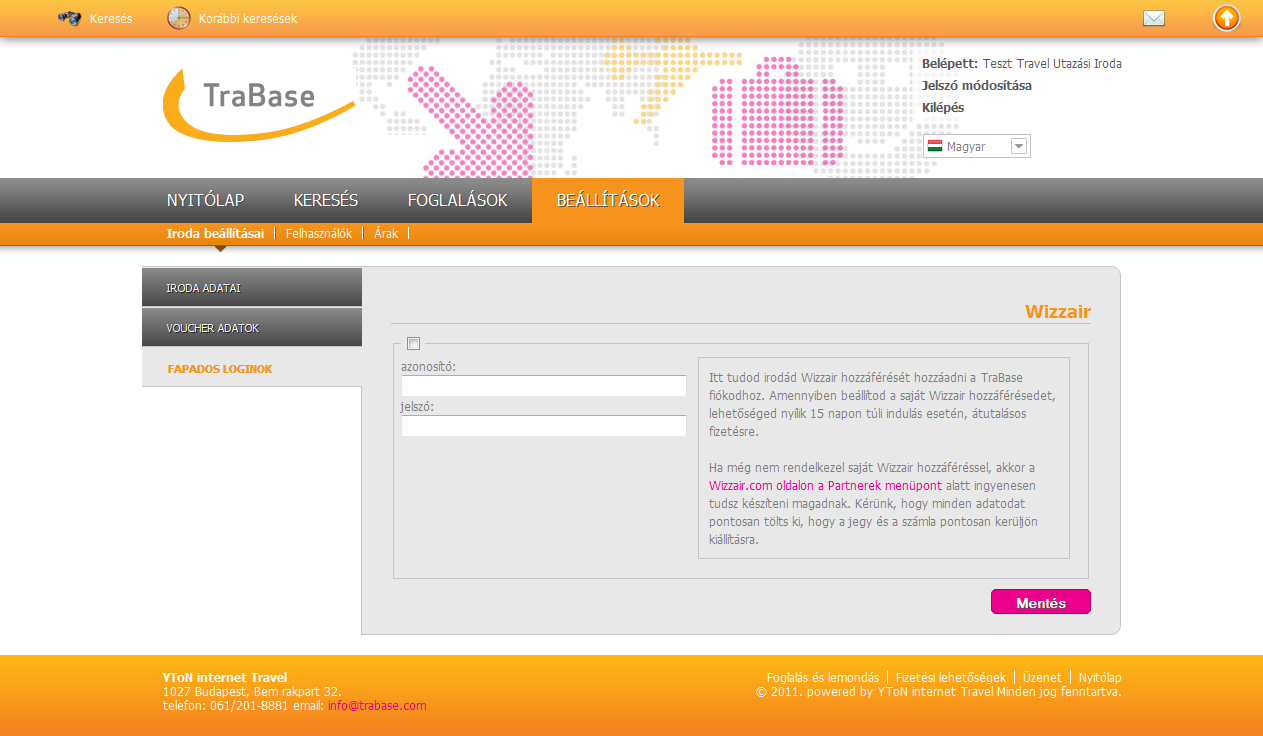Switch to the Árak submenu
This screenshot has width=1263, height=736.
(386, 234)
